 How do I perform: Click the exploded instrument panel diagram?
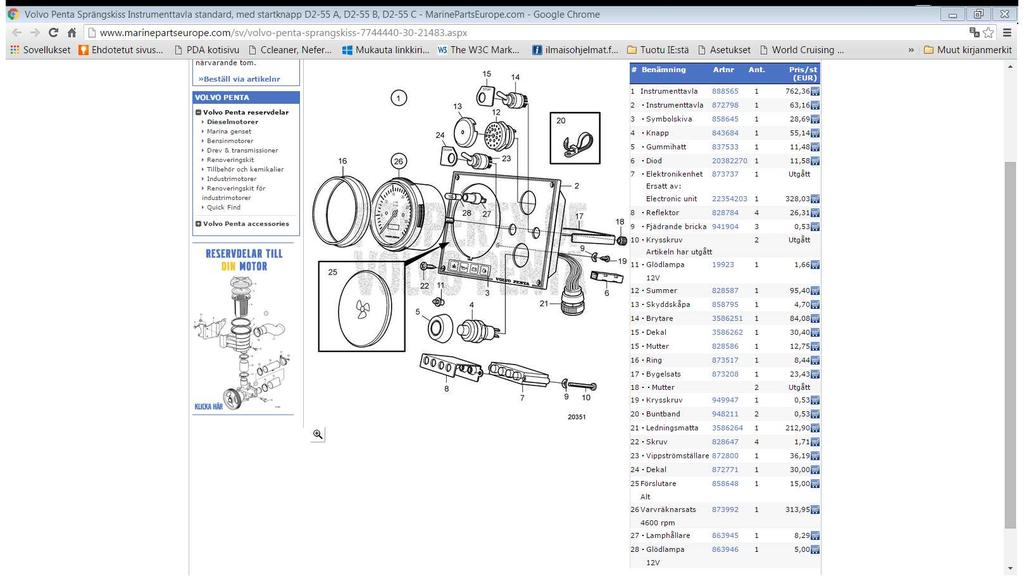[x=467, y=245]
